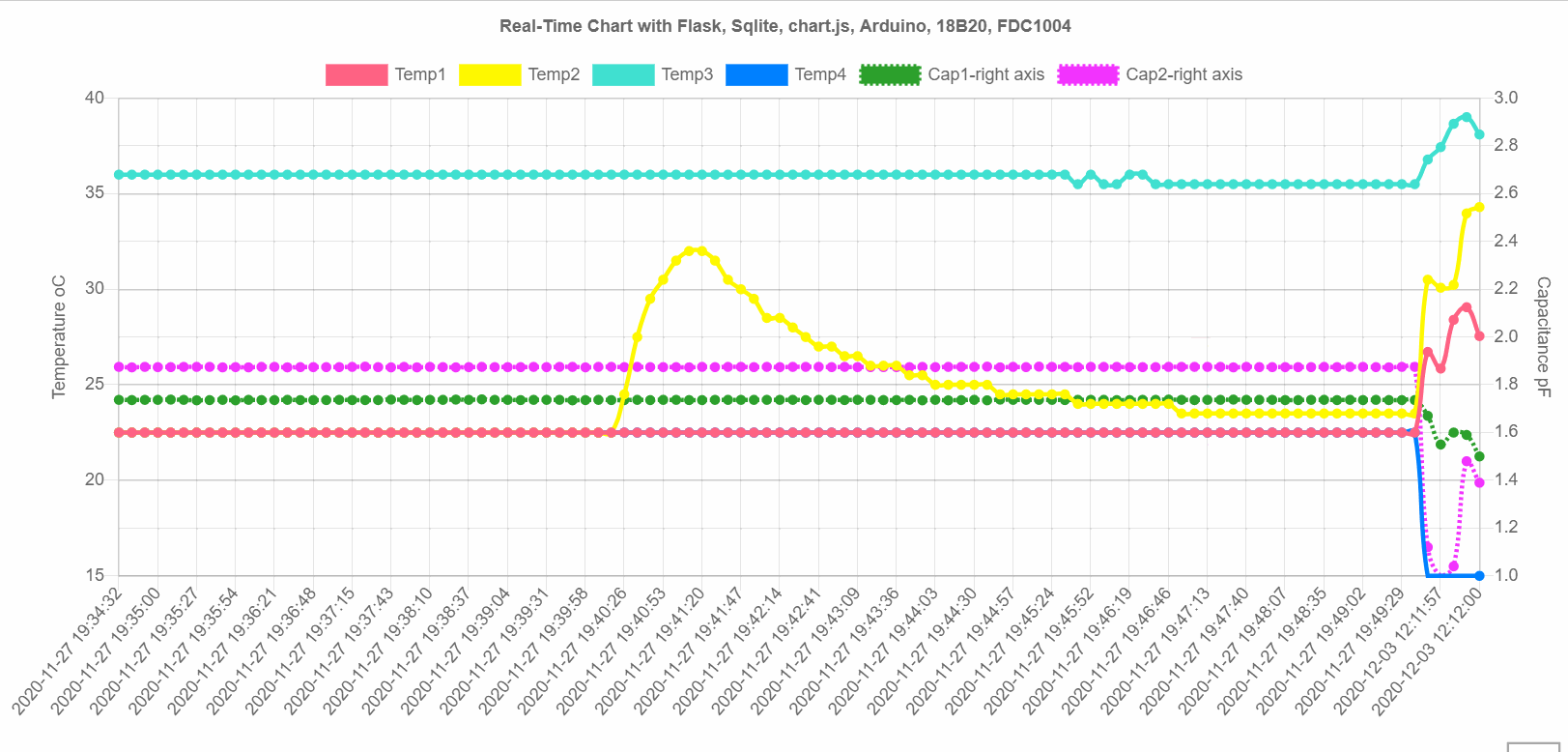The image size is (1568, 752).
Task: Click timestamp label 2020-11-27 19:37:43
Action: click(339, 651)
